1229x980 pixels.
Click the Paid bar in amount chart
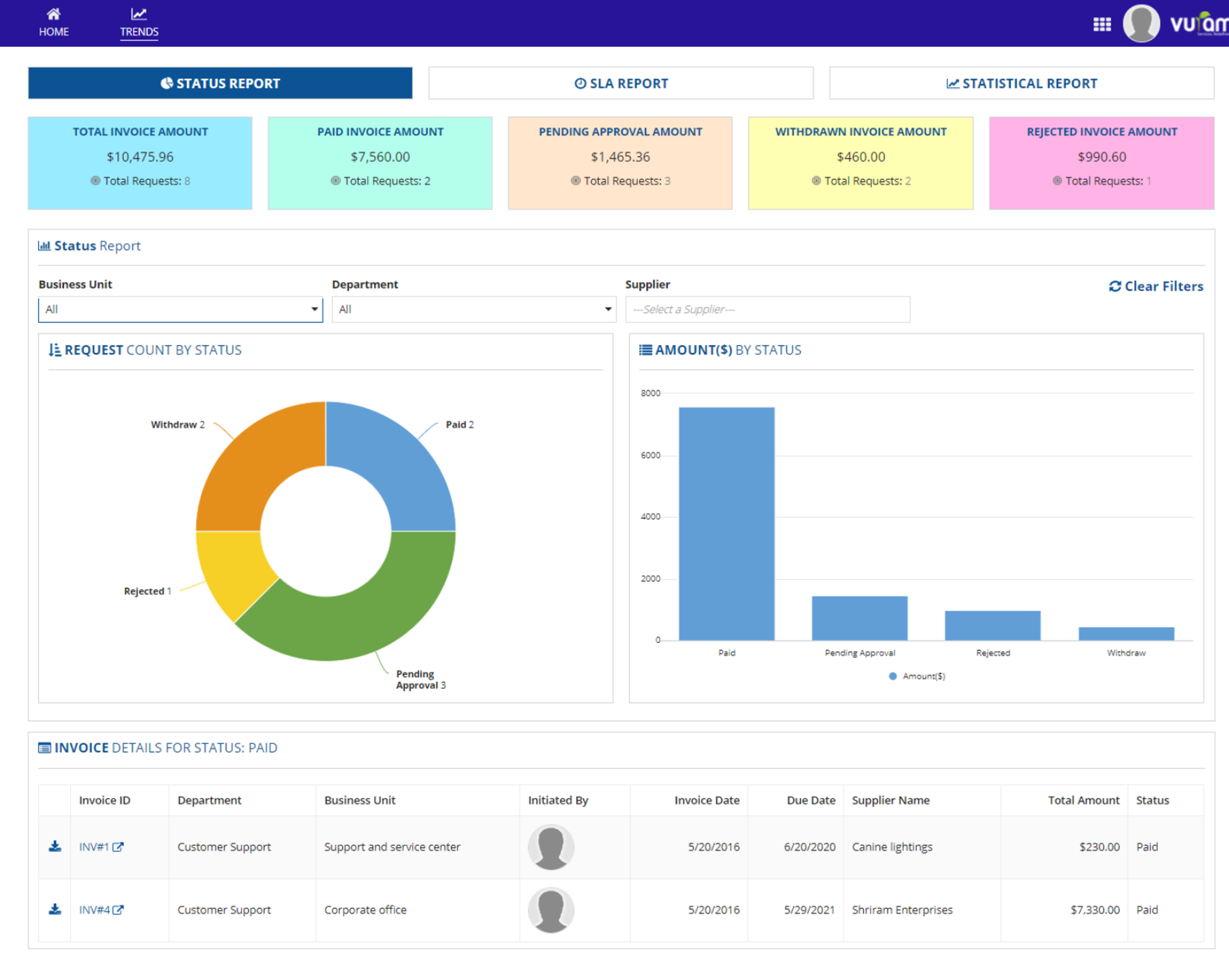tap(726, 524)
